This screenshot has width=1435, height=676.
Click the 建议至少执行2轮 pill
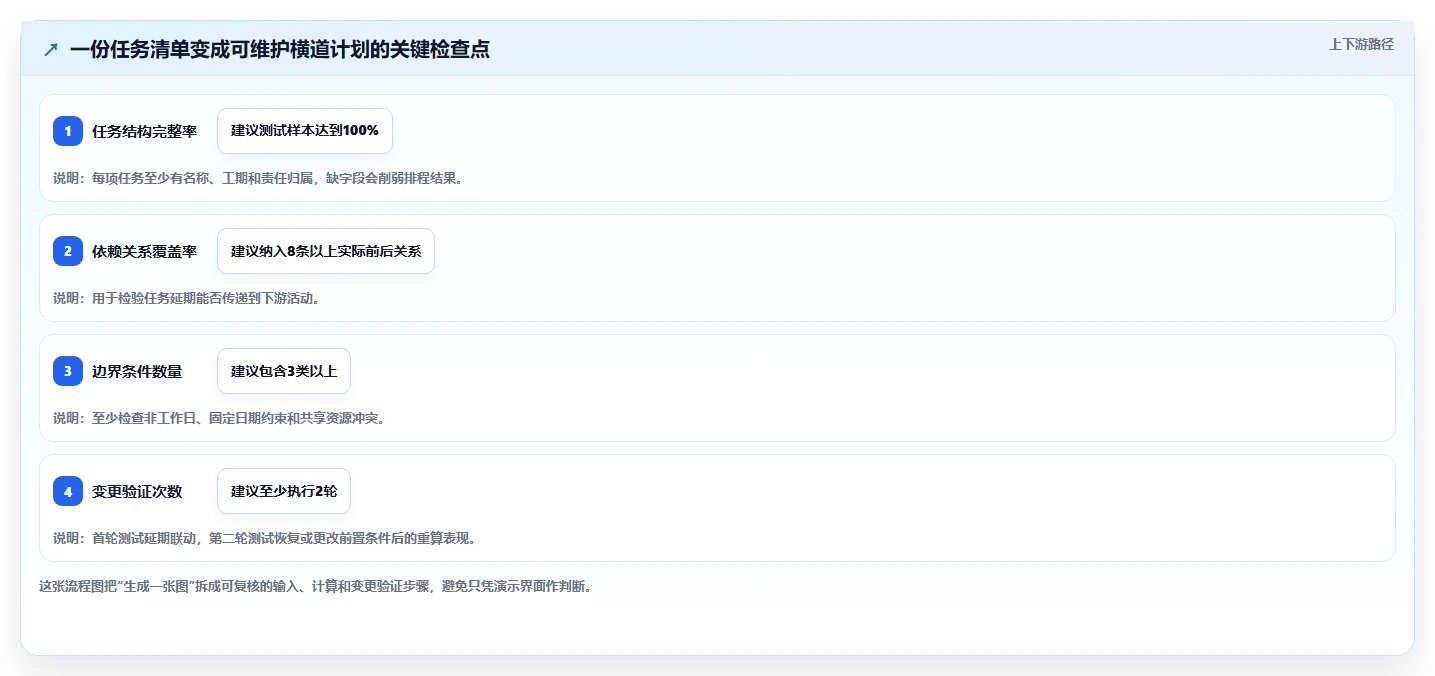pos(284,491)
